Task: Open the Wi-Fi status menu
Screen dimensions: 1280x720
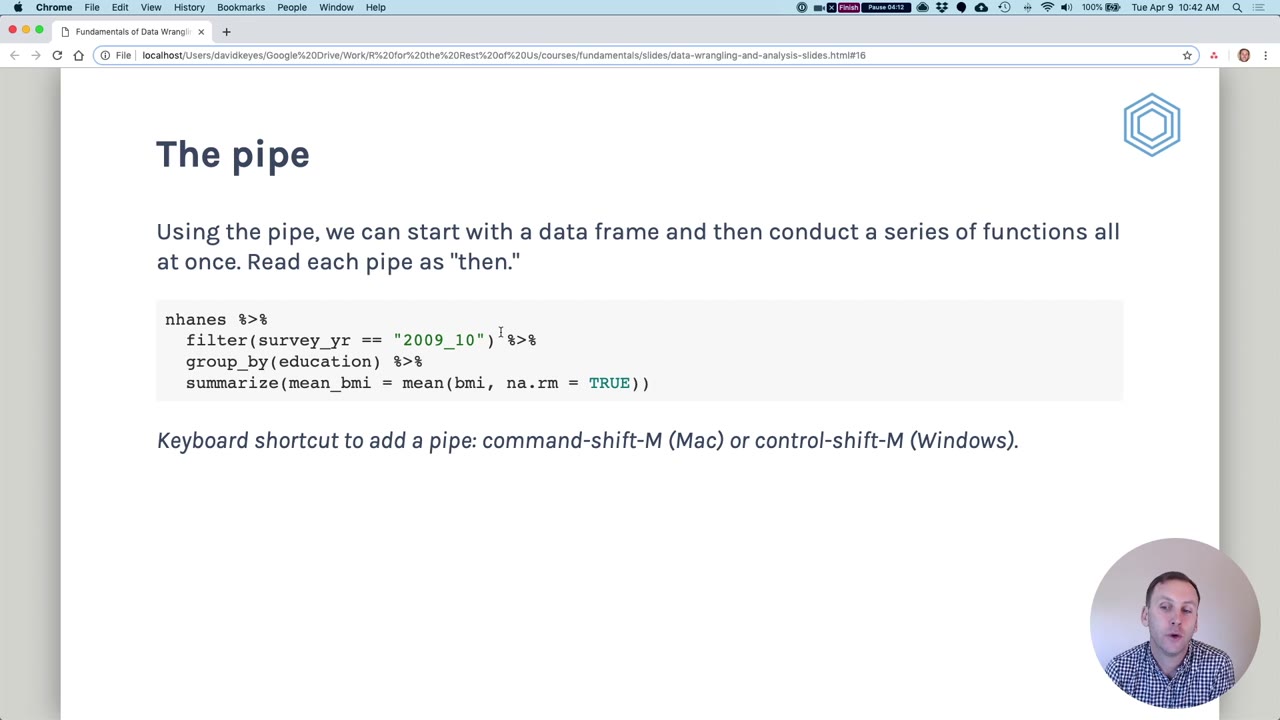Action: click(x=1047, y=7)
